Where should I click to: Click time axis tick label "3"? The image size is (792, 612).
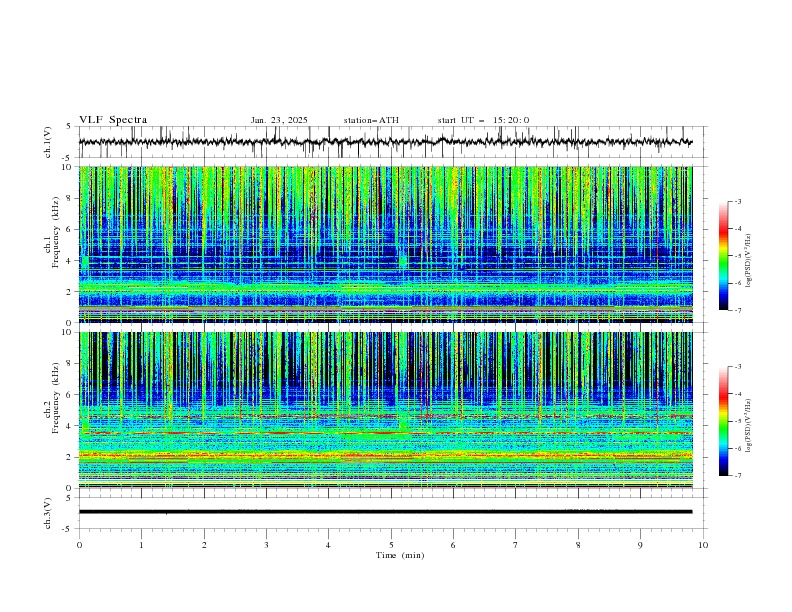pos(266,545)
